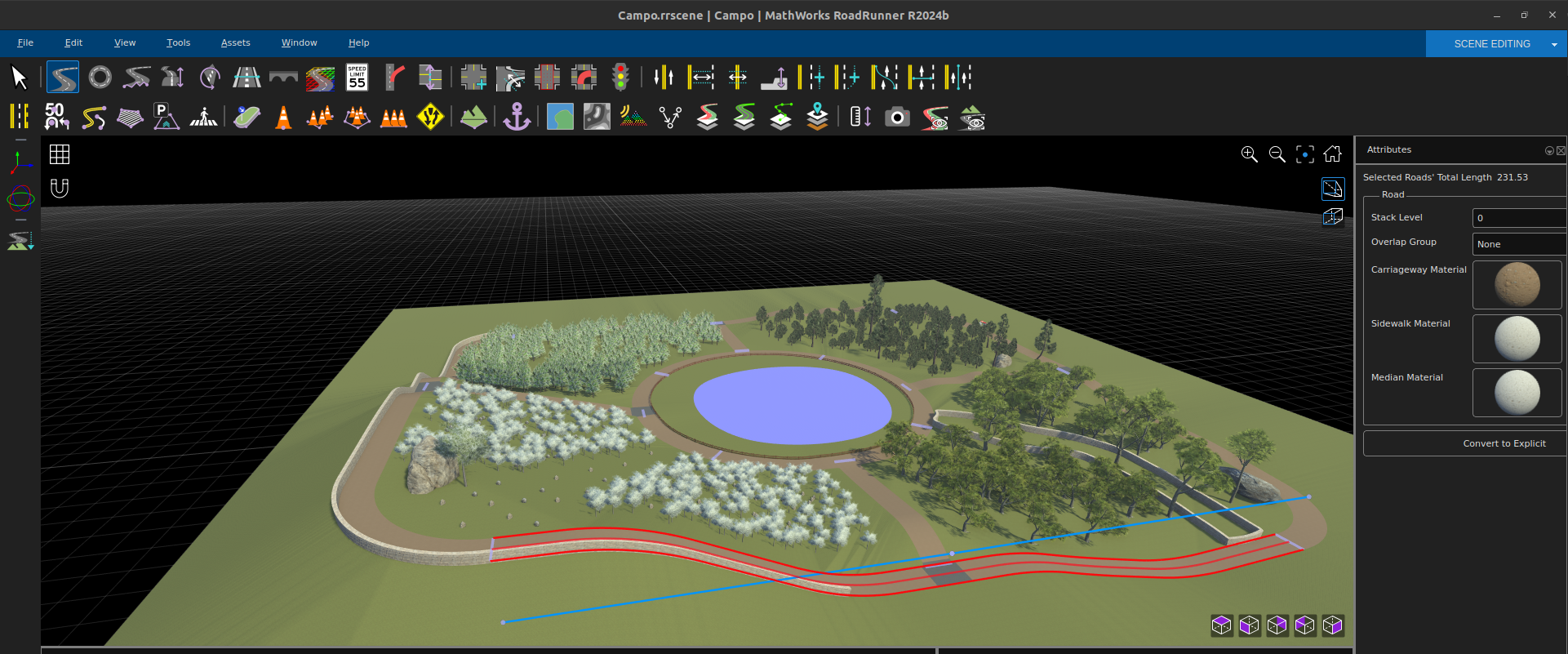Open the aerial imagery map tool

click(560, 117)
